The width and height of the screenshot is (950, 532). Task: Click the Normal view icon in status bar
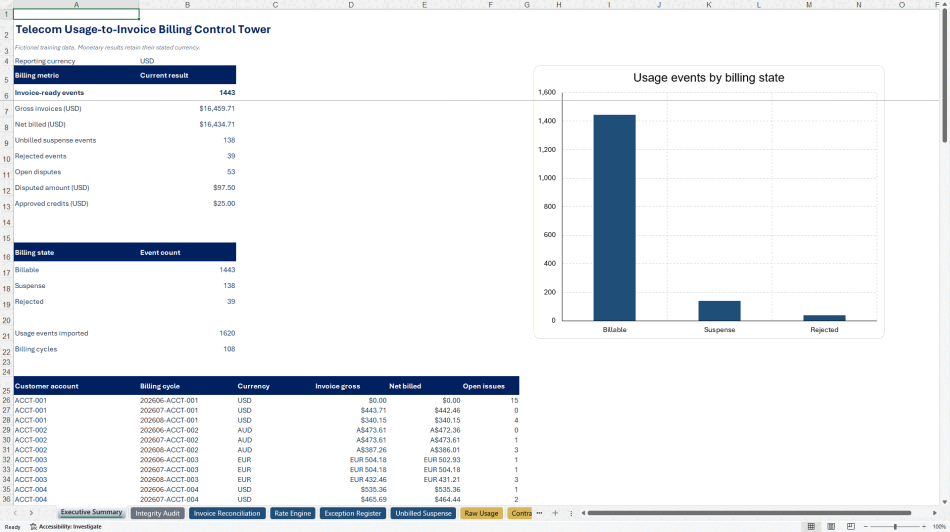tap(811, 527)
